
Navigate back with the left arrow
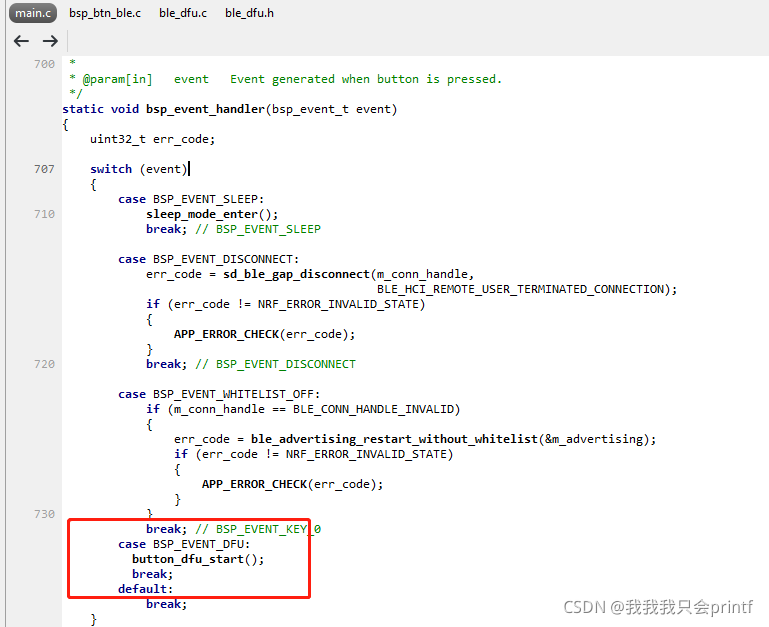(21, 41)
